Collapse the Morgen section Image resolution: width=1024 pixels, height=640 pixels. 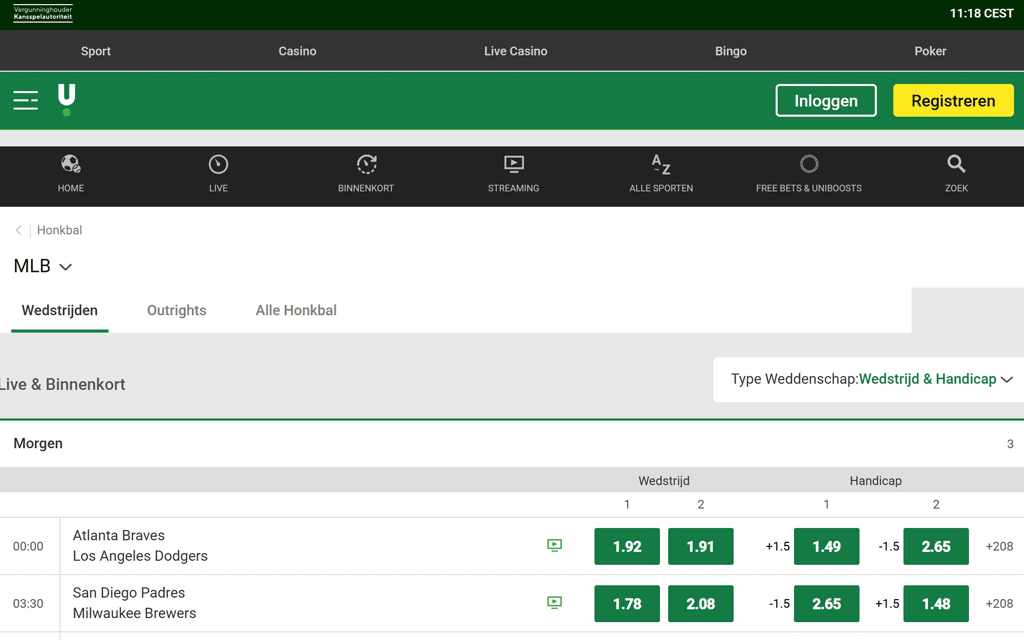pyautogui.click(x=512, y=443)
